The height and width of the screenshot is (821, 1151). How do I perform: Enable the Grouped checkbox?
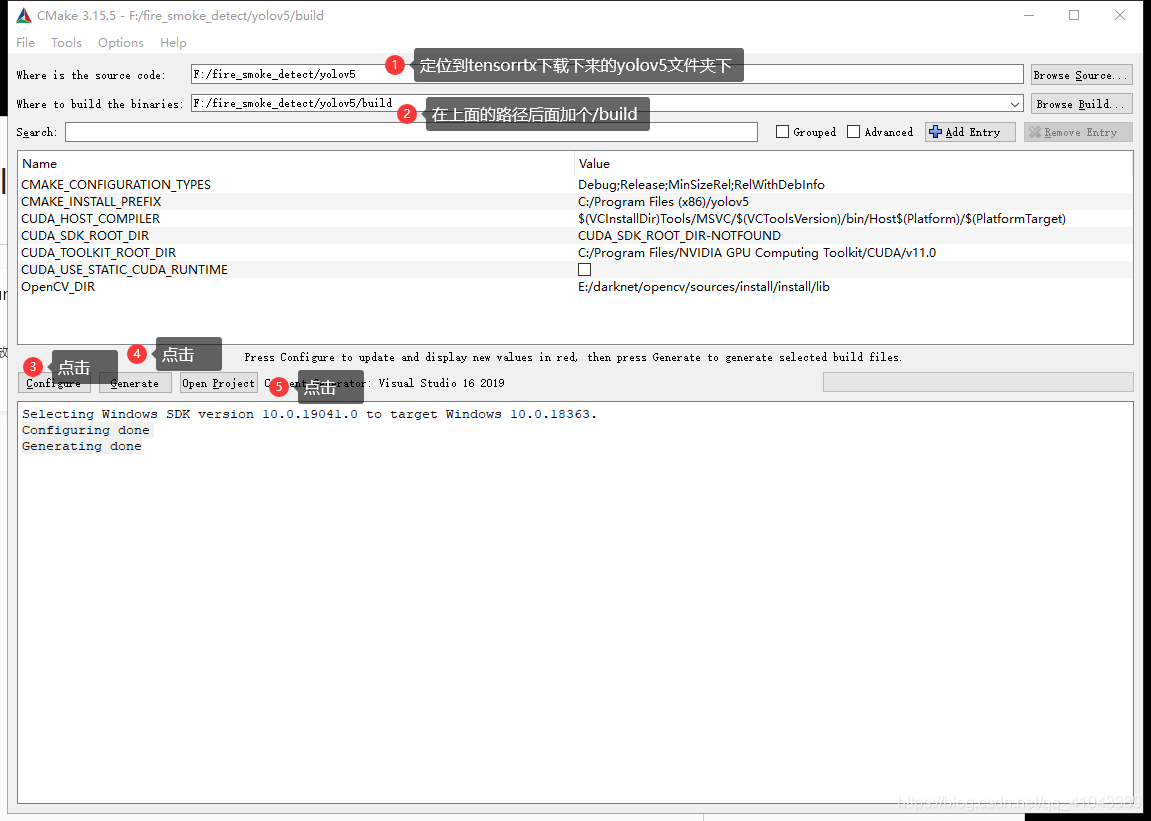point(783,132)
